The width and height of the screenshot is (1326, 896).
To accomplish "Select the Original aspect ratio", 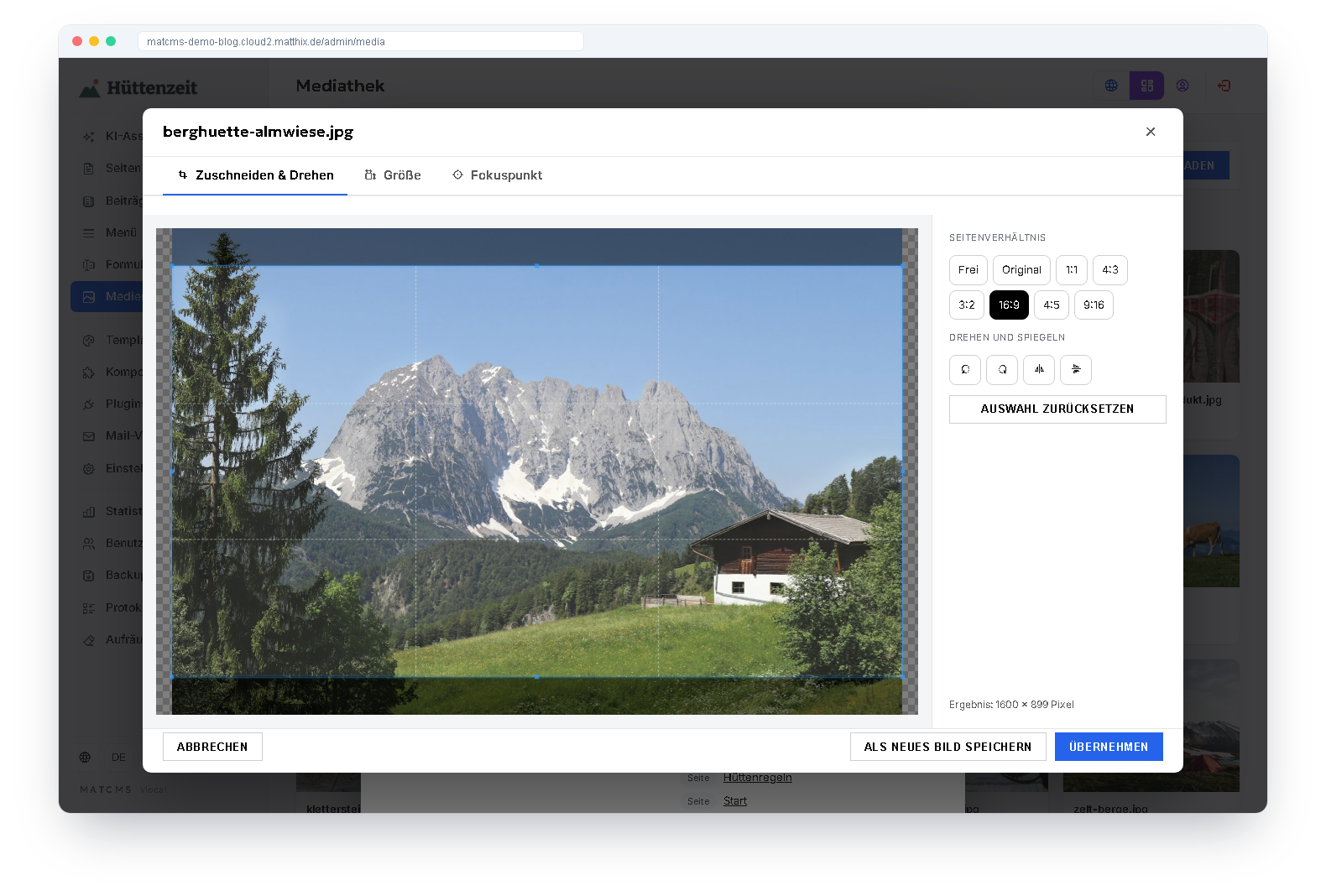I will 1021,270.
